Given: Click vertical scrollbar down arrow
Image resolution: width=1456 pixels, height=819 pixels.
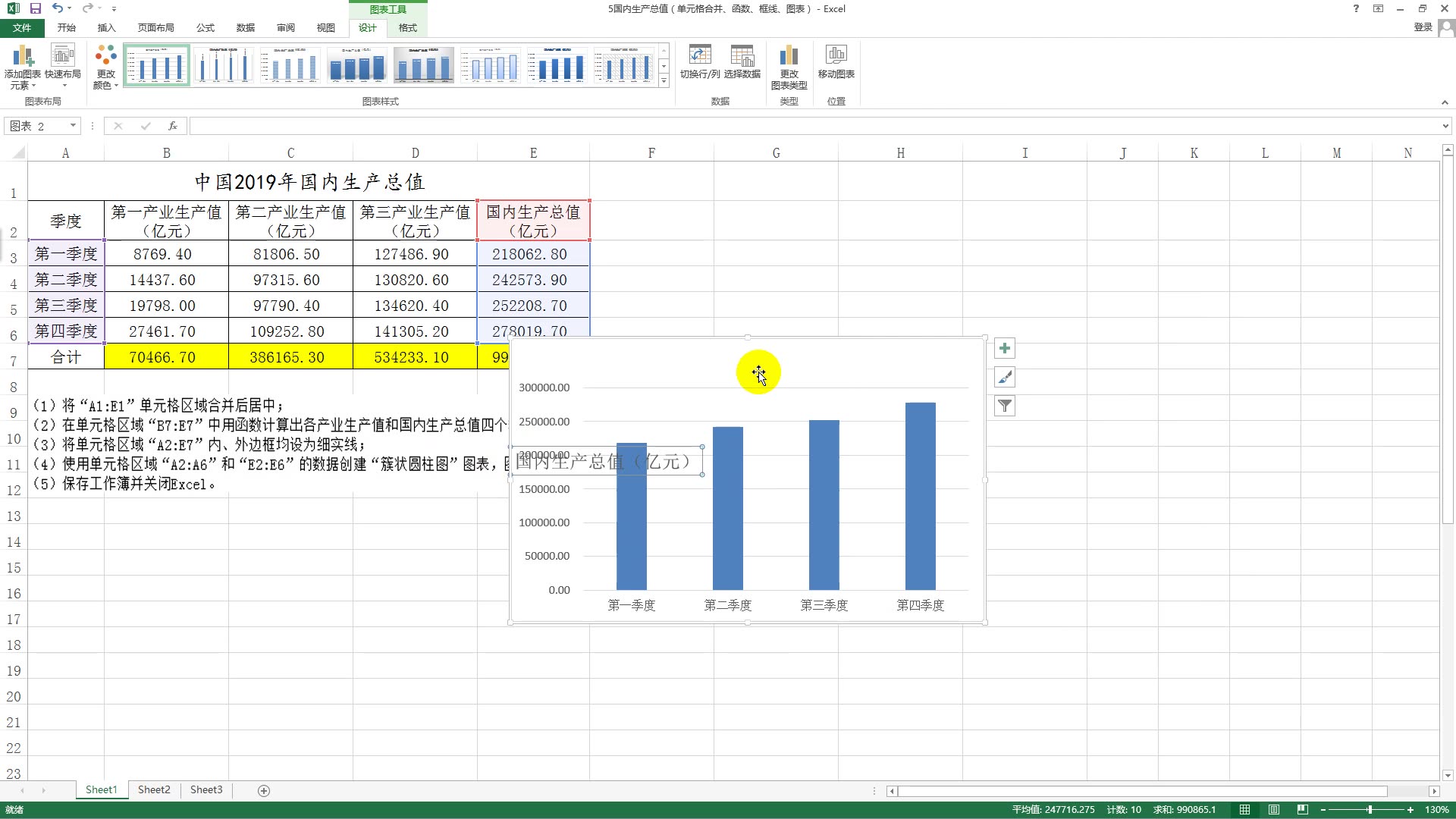Looking at the screenshot, I should [1448, 775].
